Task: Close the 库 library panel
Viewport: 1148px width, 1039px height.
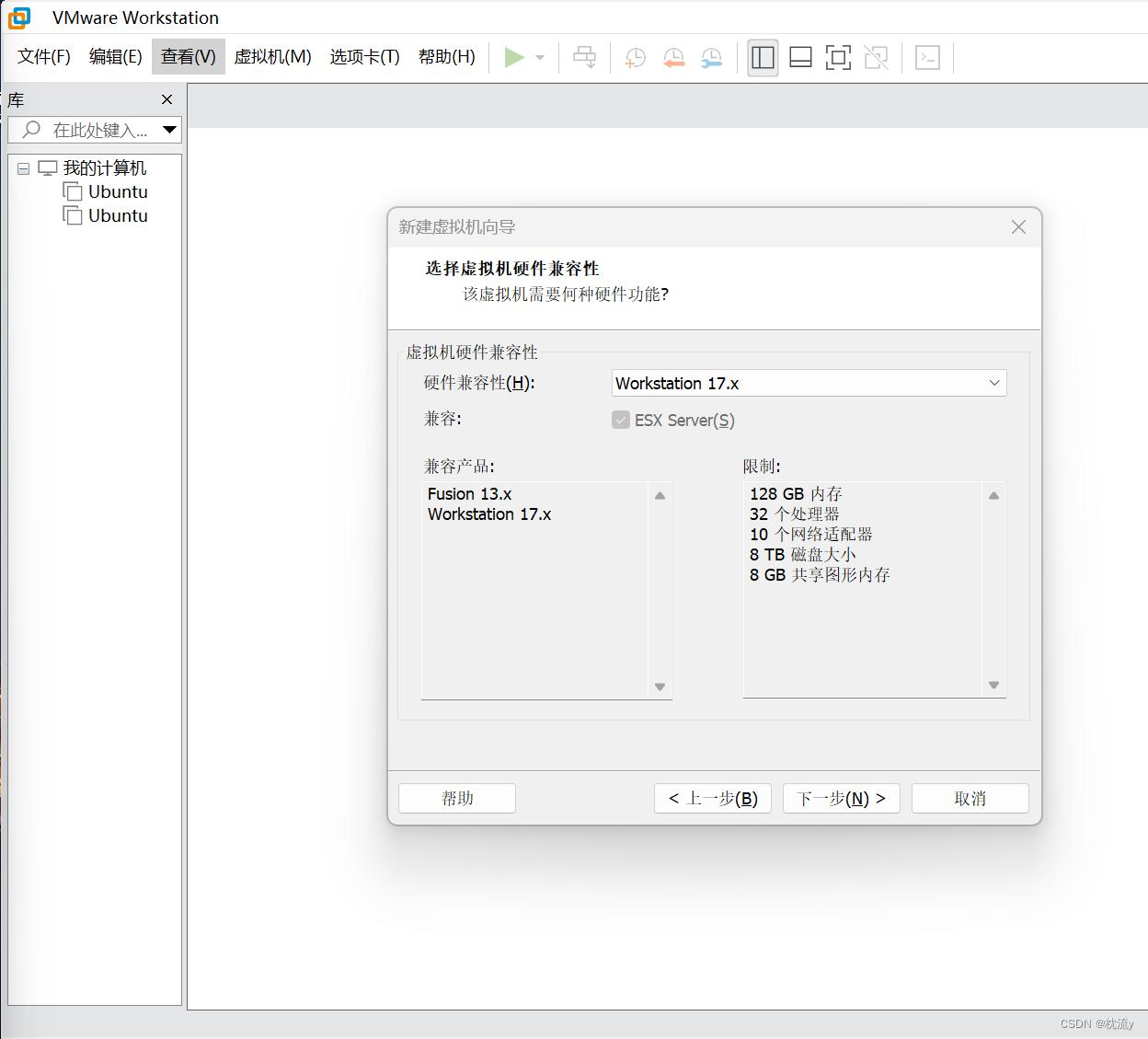Action: click(166, 99)
